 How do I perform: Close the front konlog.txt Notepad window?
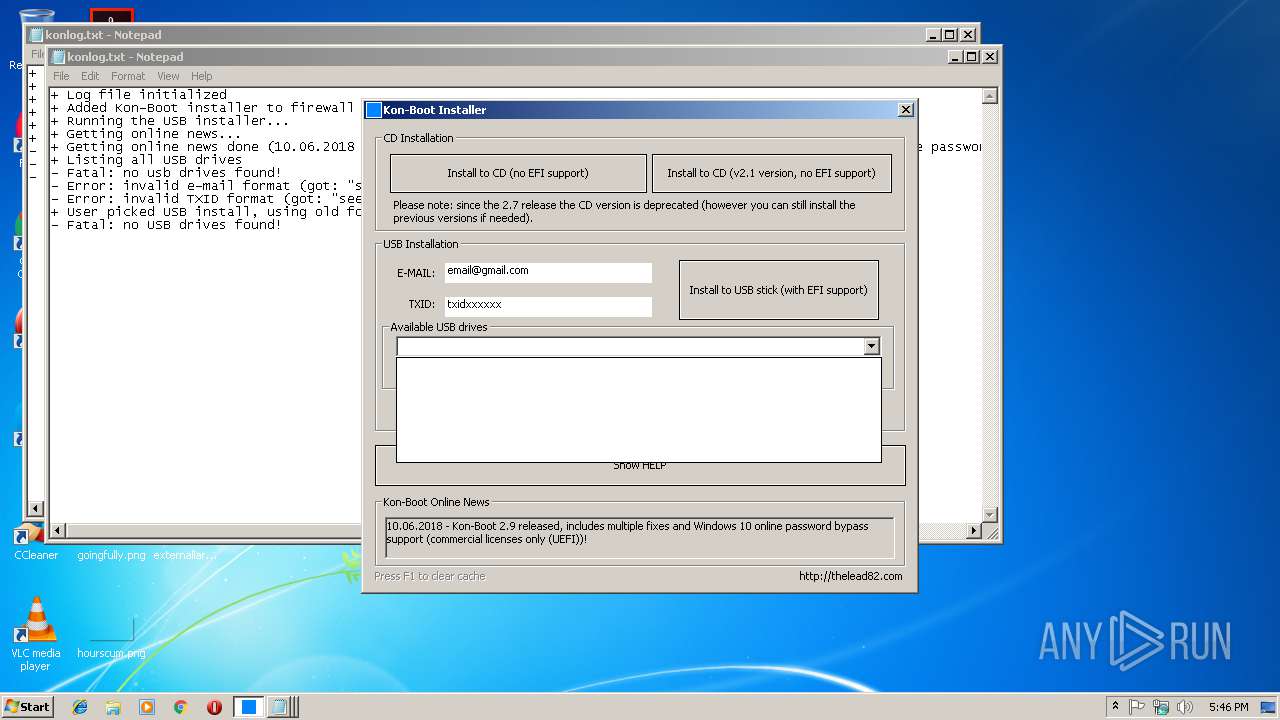point(990,57)
